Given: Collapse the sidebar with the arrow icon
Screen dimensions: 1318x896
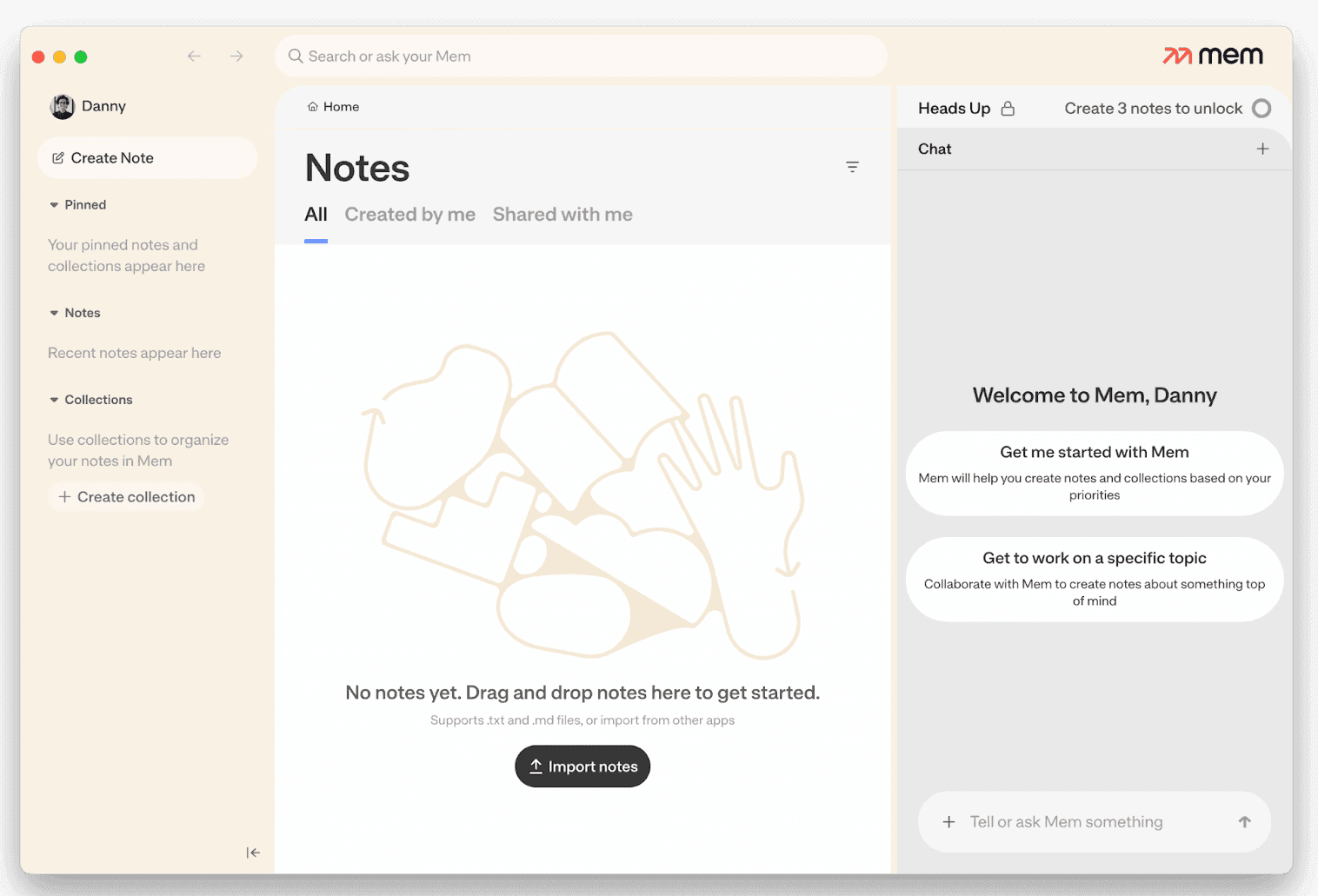Looking at the screenshot, I should [253, 853].
